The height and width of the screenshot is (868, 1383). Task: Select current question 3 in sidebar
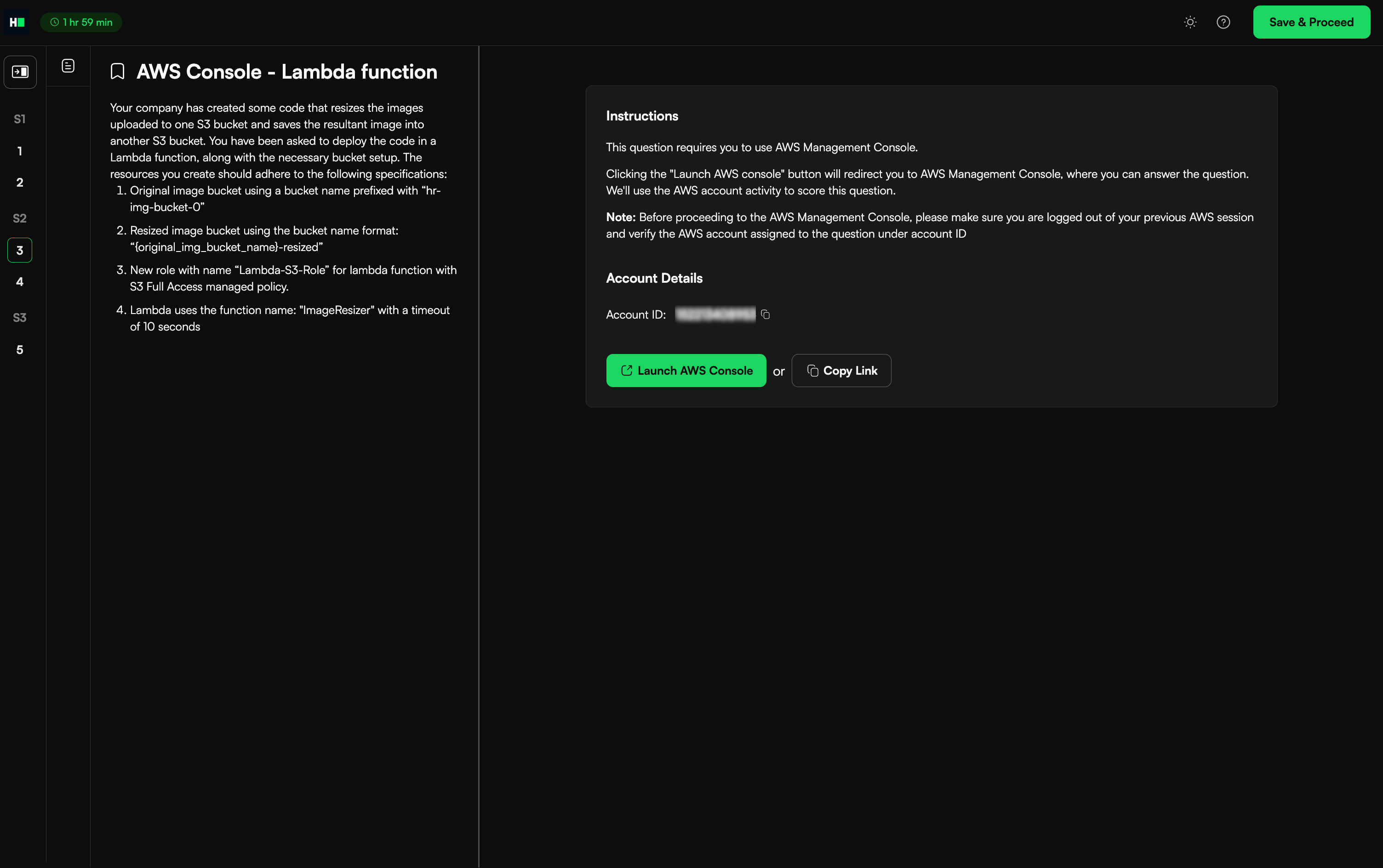click(19, 250)
